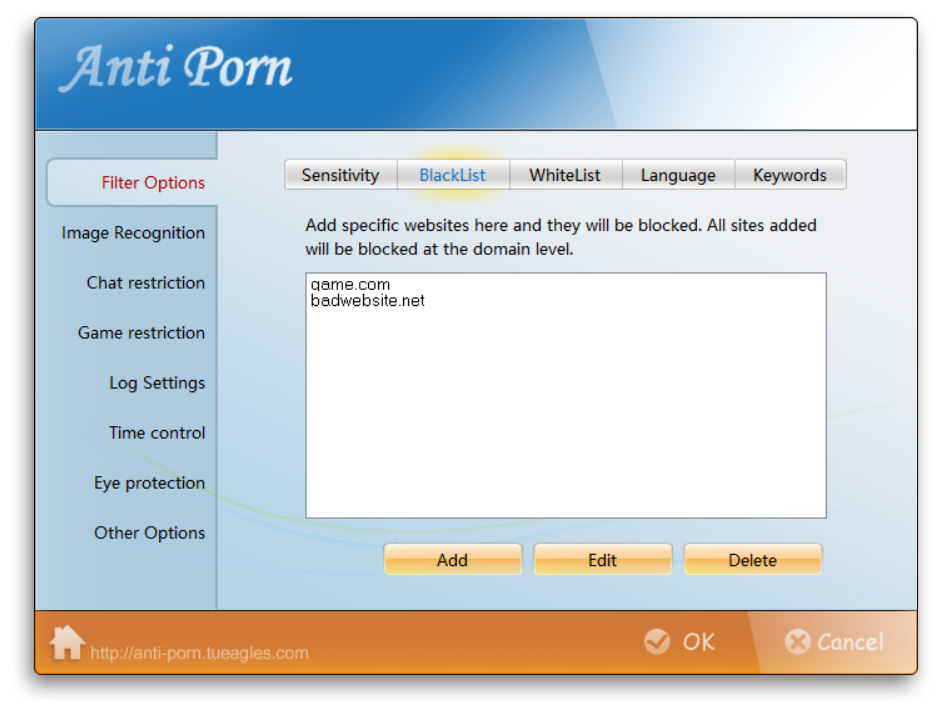This screenshot has width=949, height=707.
Task: Open the Keywords tab
Action: click(x=790, y=175)
